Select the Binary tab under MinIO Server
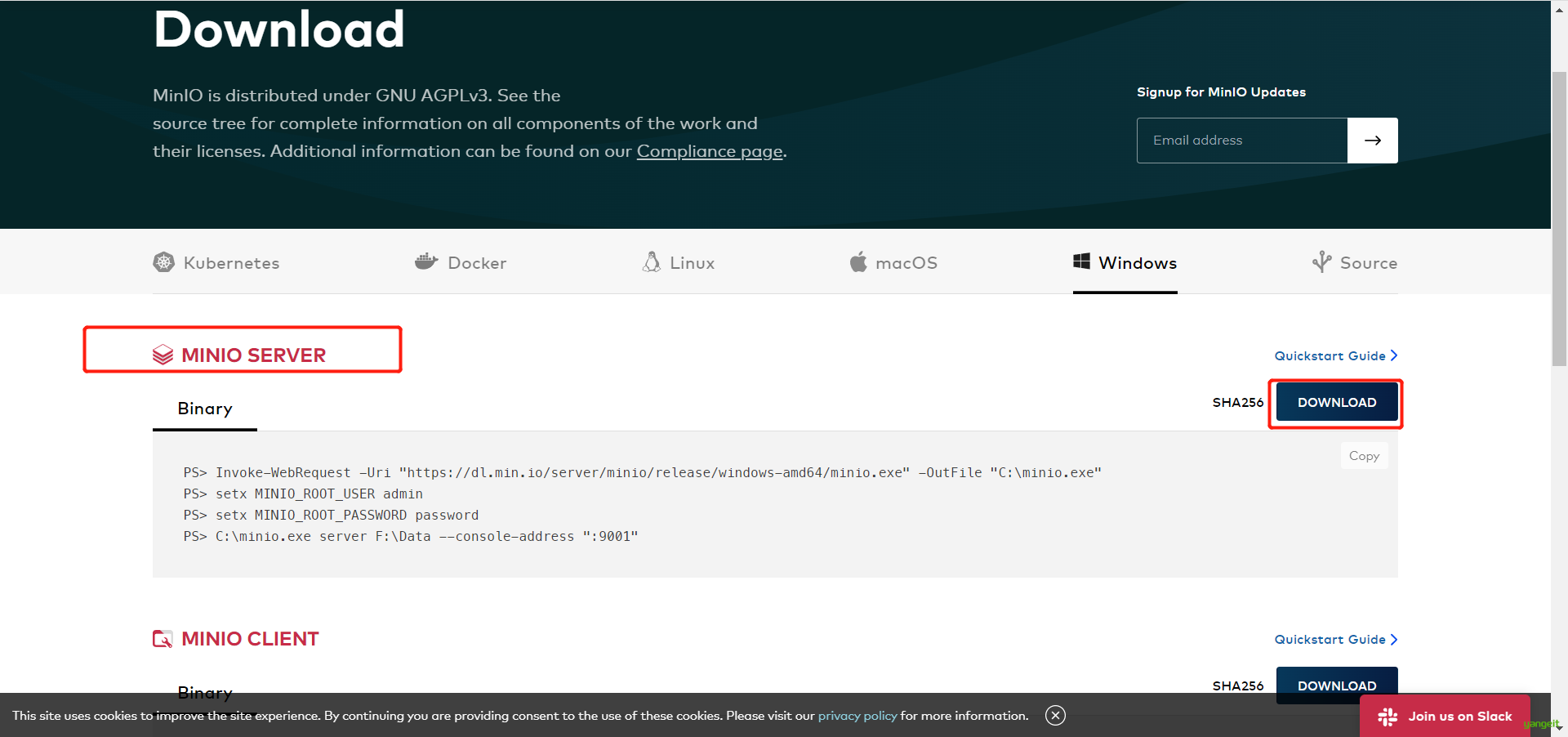 [x=205, y=409]
